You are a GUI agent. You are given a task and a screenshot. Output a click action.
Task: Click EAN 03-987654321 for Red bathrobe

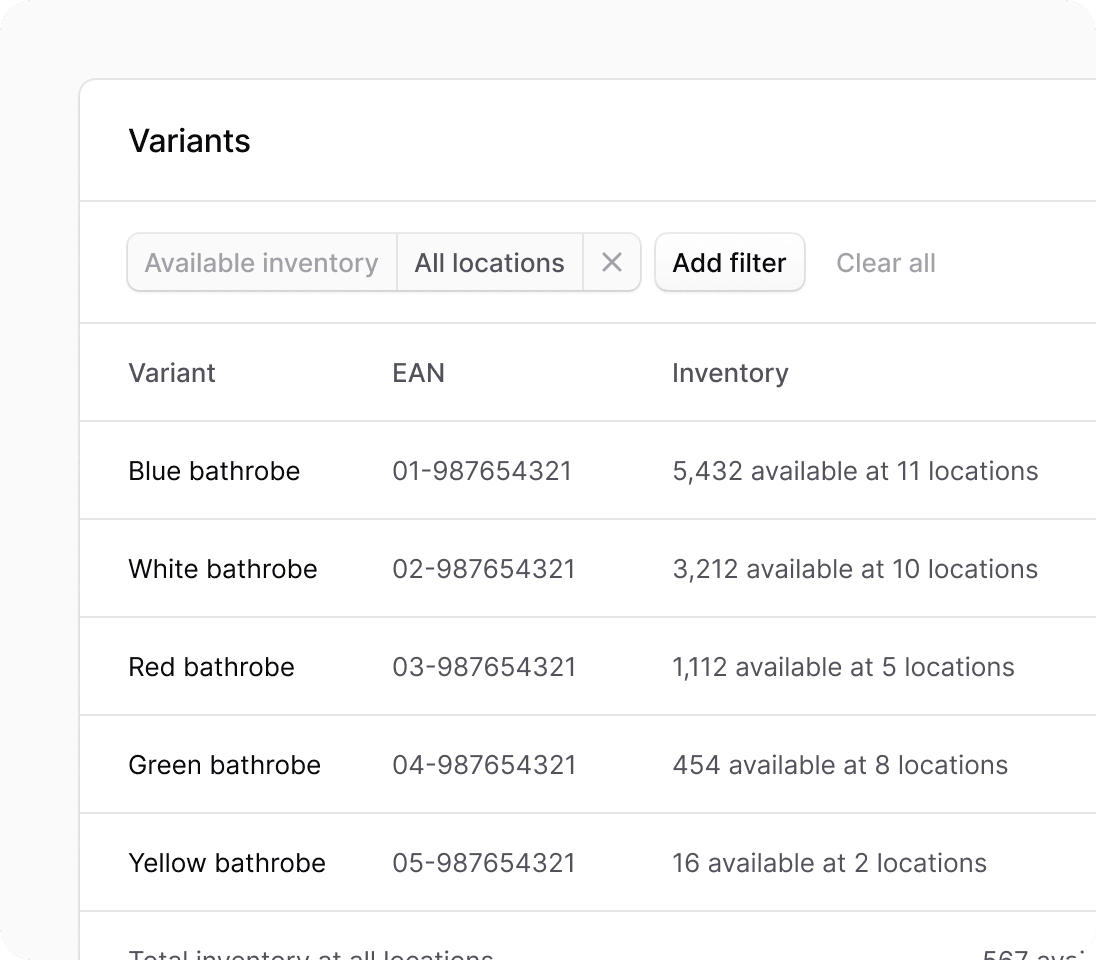(x=483, y=666)
